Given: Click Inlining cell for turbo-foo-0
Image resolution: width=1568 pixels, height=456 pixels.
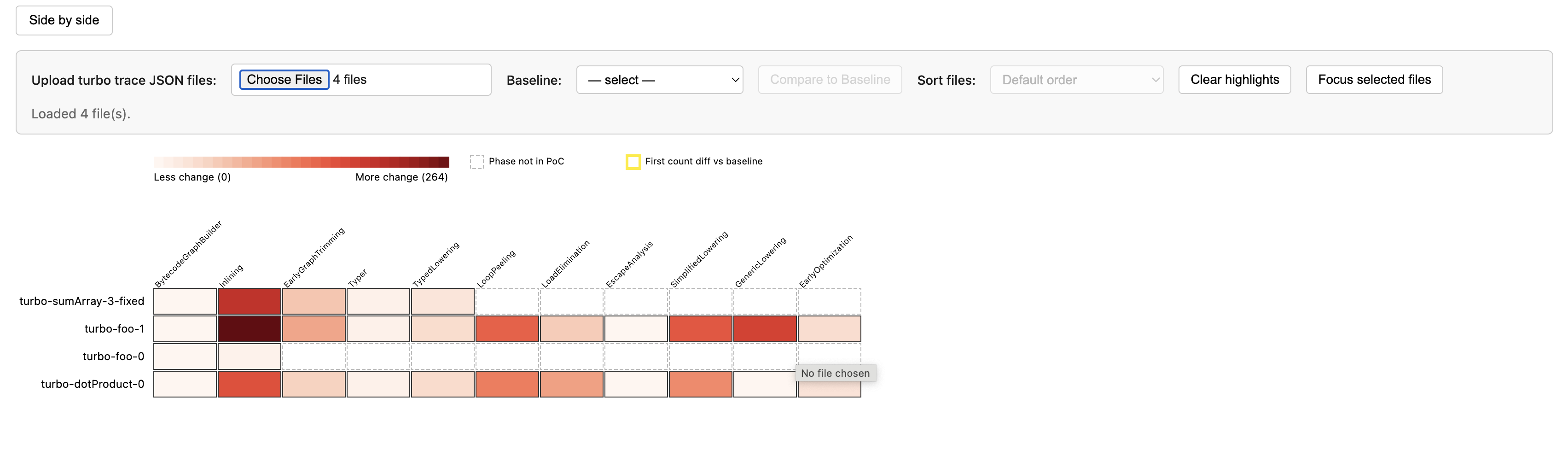Looking at the screenshot, I should click(250, 356).
